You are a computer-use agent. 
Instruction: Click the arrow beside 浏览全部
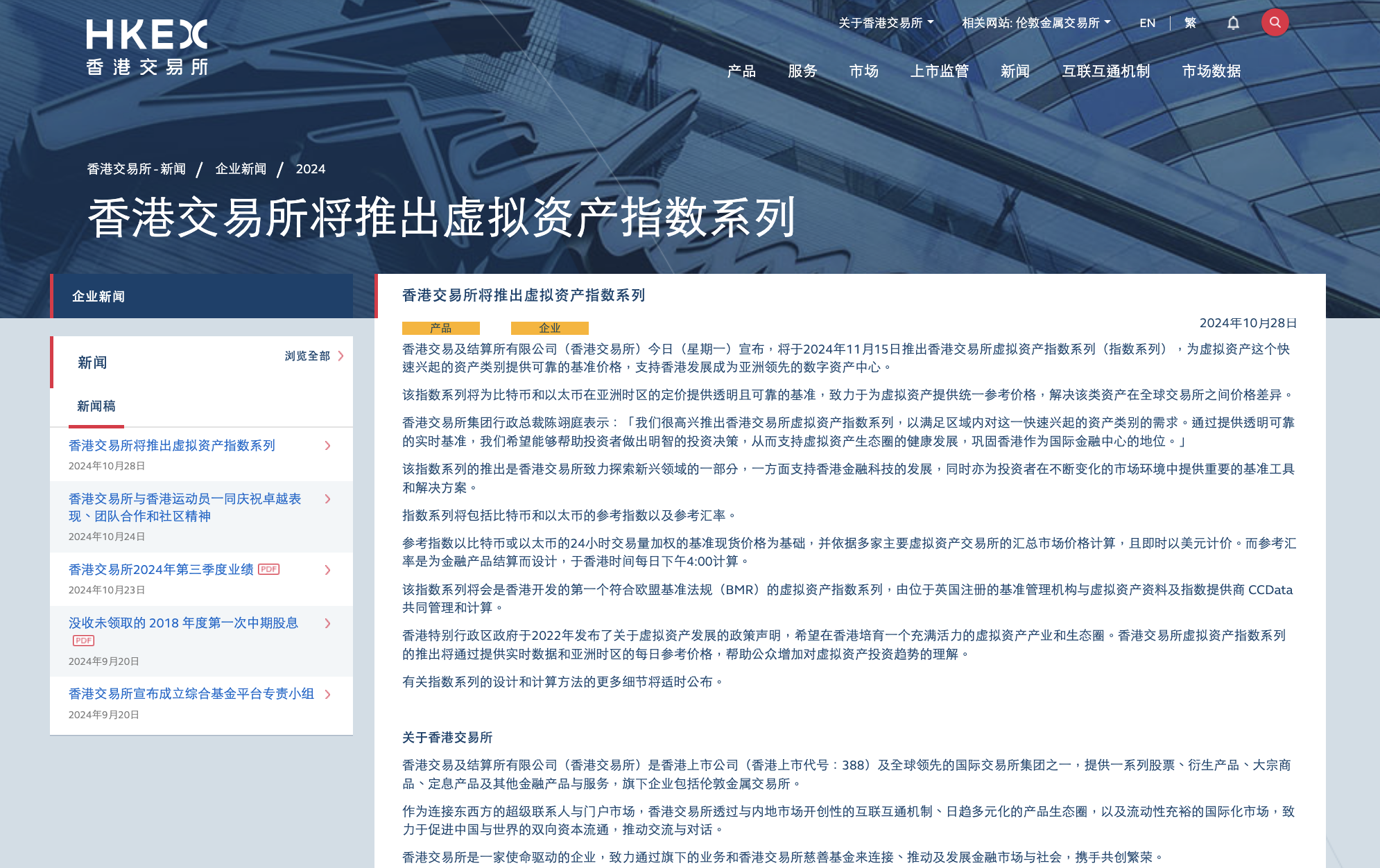(x=340, y=356)
